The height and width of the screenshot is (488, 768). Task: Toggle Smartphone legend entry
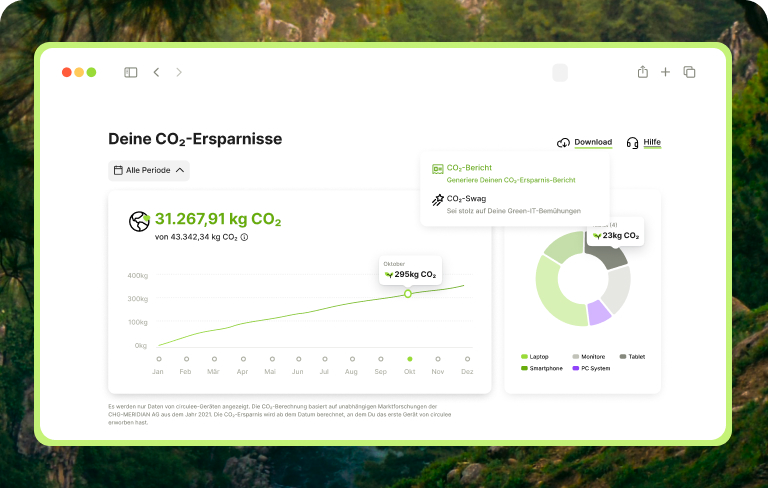542,368
